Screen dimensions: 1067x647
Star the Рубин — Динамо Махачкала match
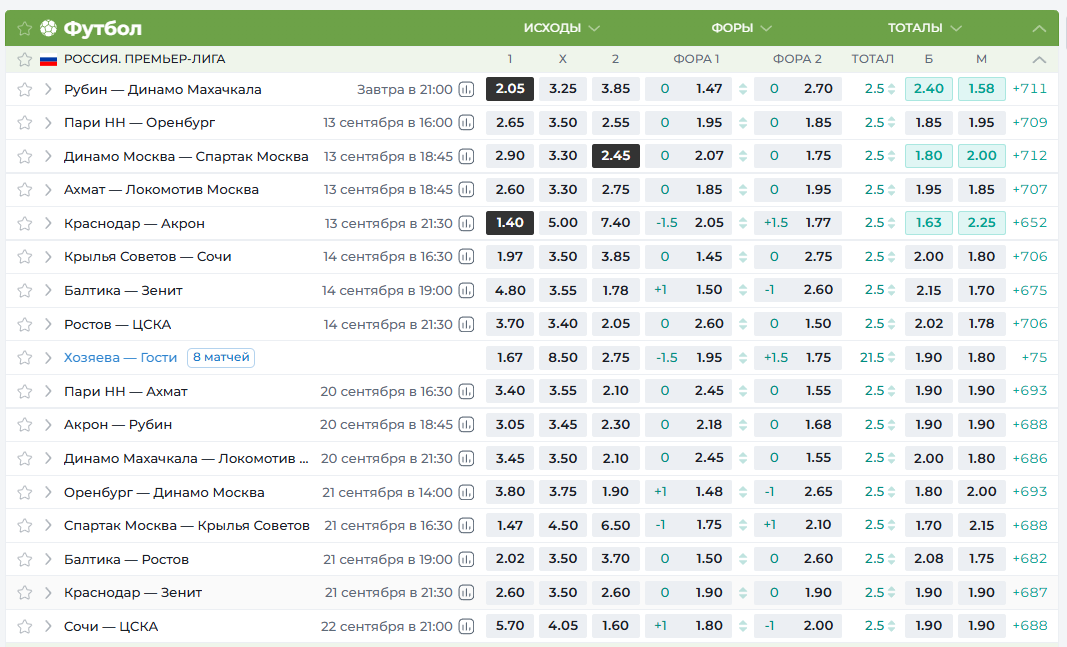(24, 89)
